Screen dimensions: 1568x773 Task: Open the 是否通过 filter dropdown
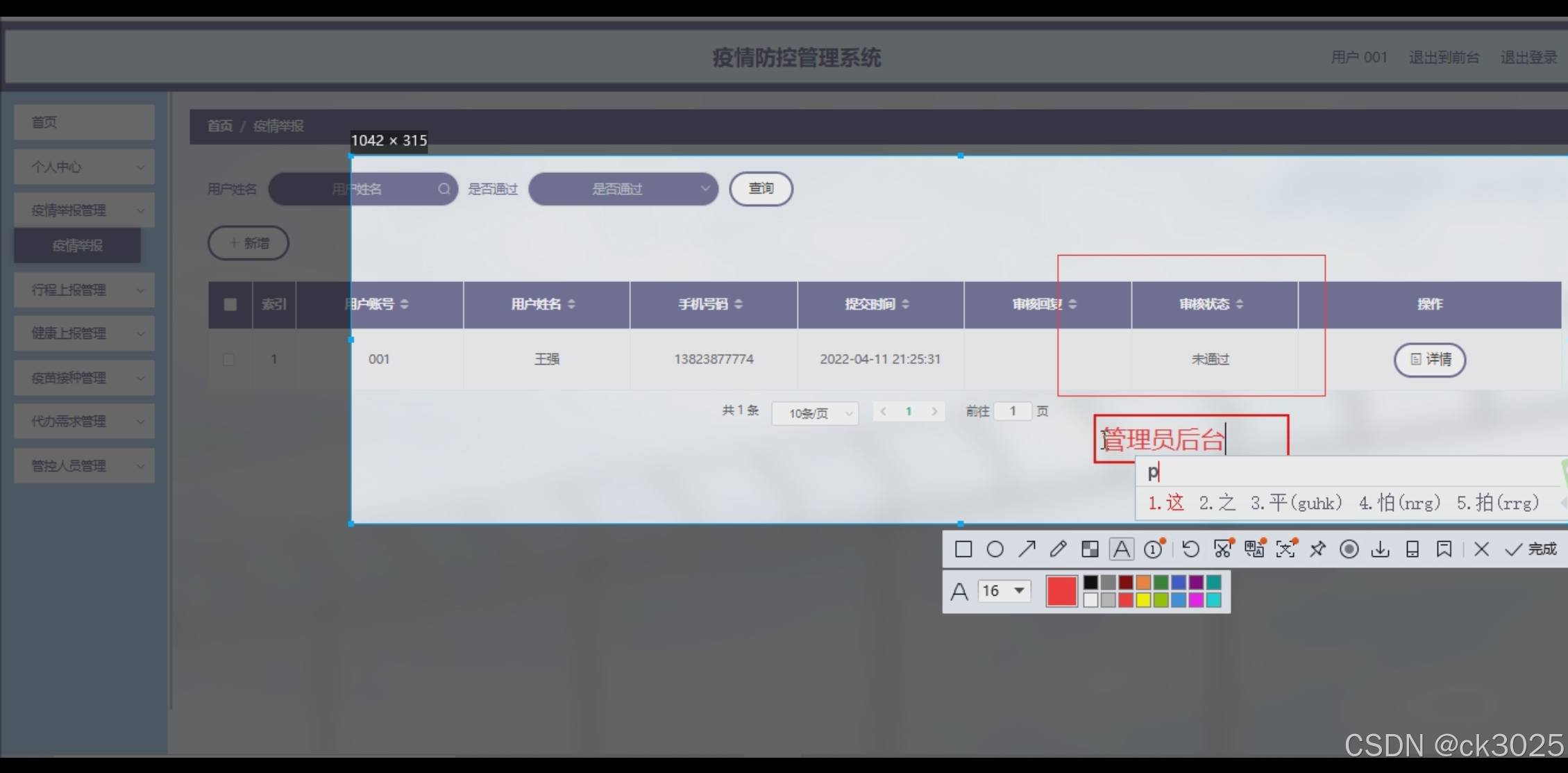click(x=623, y=189)
